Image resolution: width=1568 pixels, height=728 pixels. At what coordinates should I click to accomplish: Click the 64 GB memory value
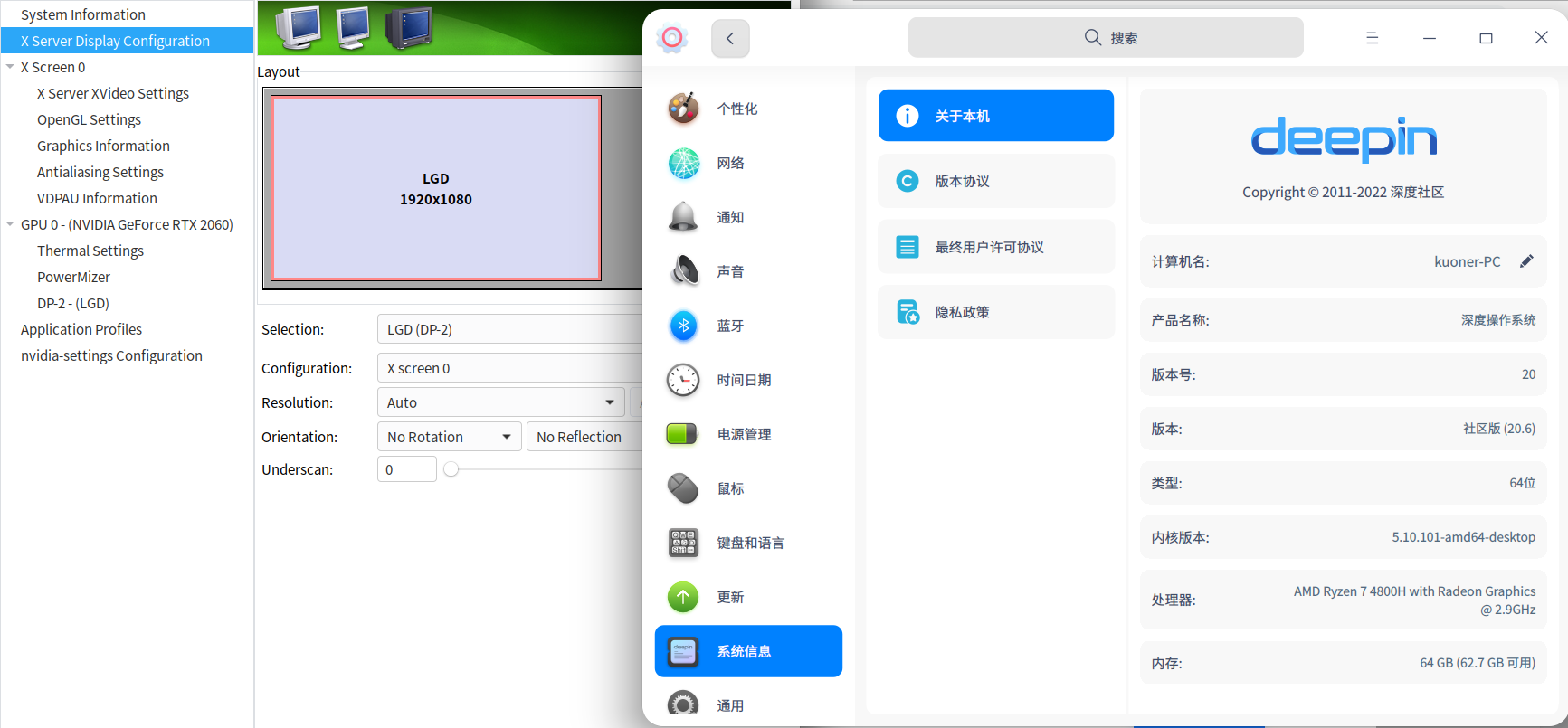coord(1478,663)
